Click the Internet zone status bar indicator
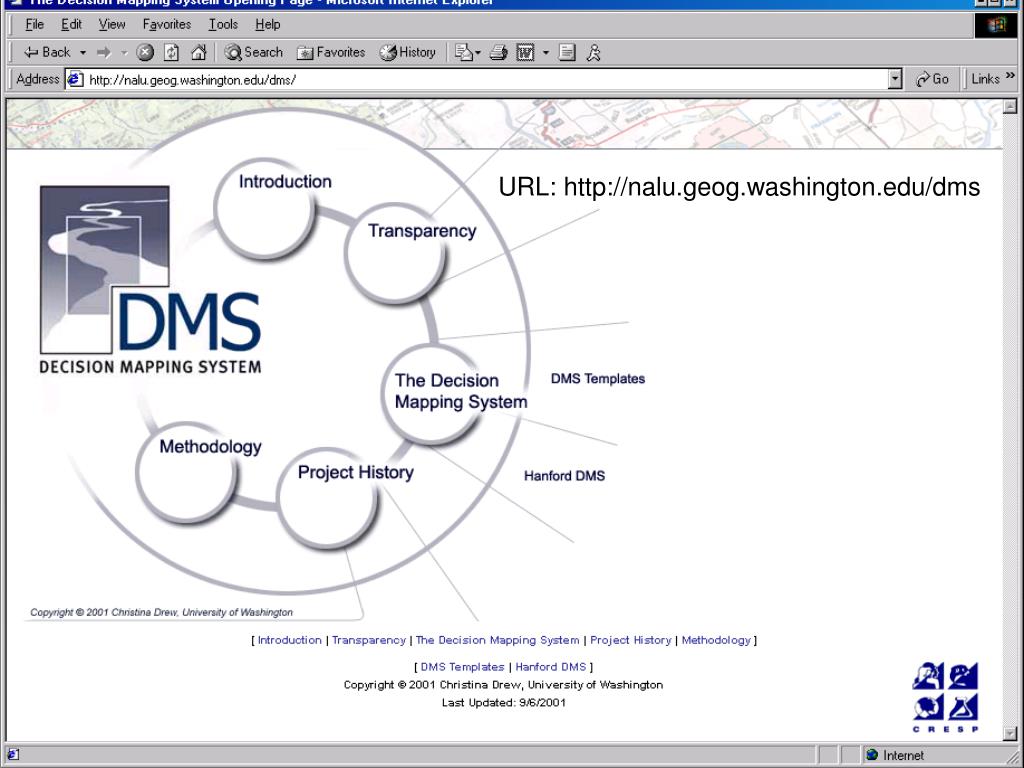 895,755
